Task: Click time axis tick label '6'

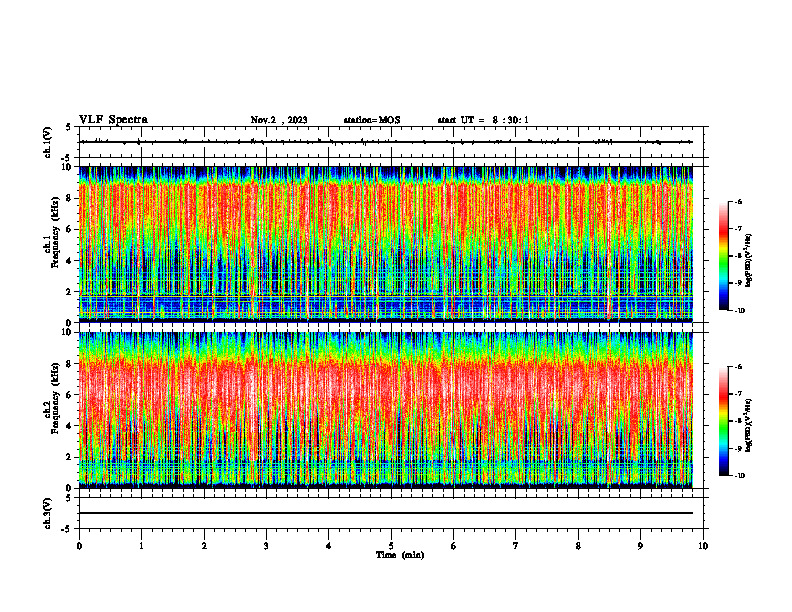Action: (x=454, y=546)
